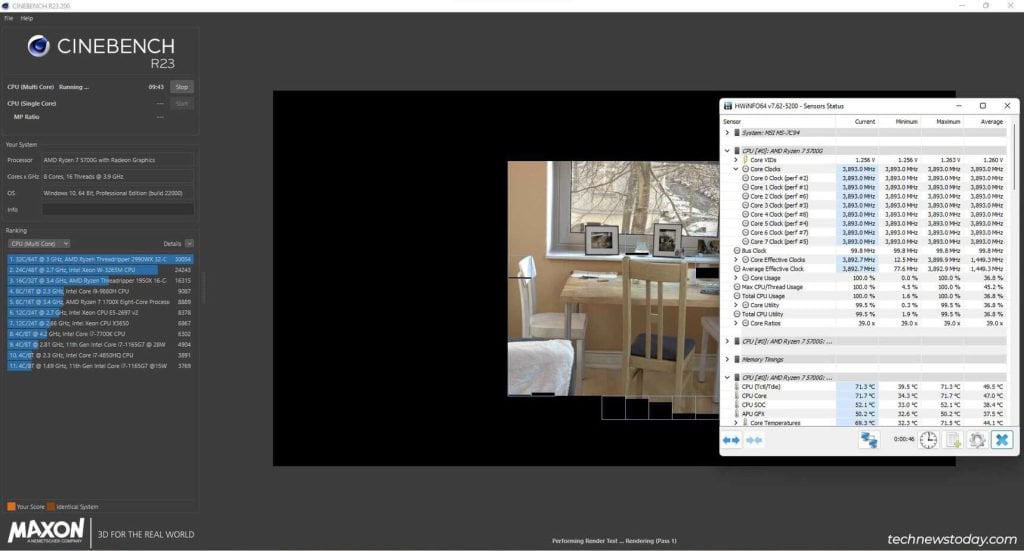Viewport: 1024px width, 551px height.
Task: Select the Core 5 Clock (perf #4) row
Action: pyautogui.click(x=865, y=224)
